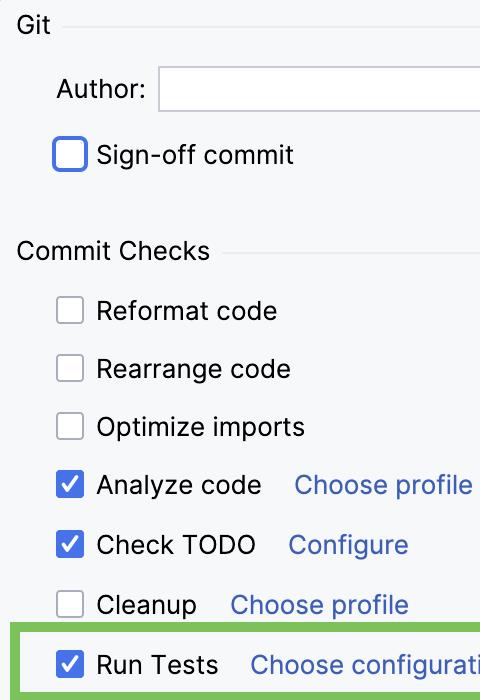
Task: Click the 'Rearrange code' label text
Action: click(x=193, y=370)
